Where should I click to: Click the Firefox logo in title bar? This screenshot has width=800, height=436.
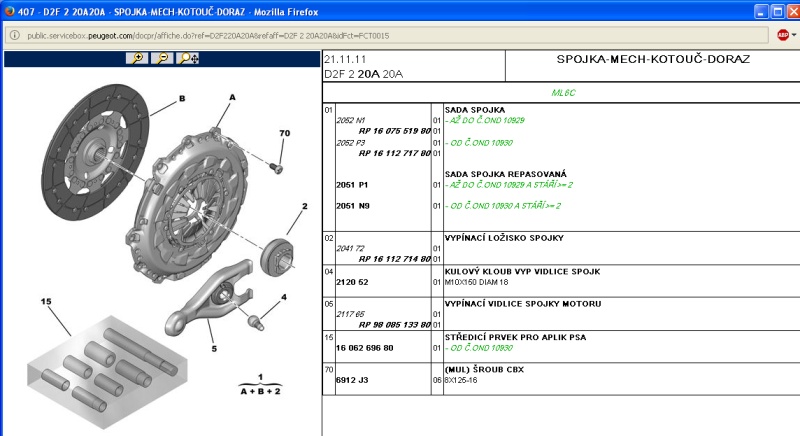9,11
